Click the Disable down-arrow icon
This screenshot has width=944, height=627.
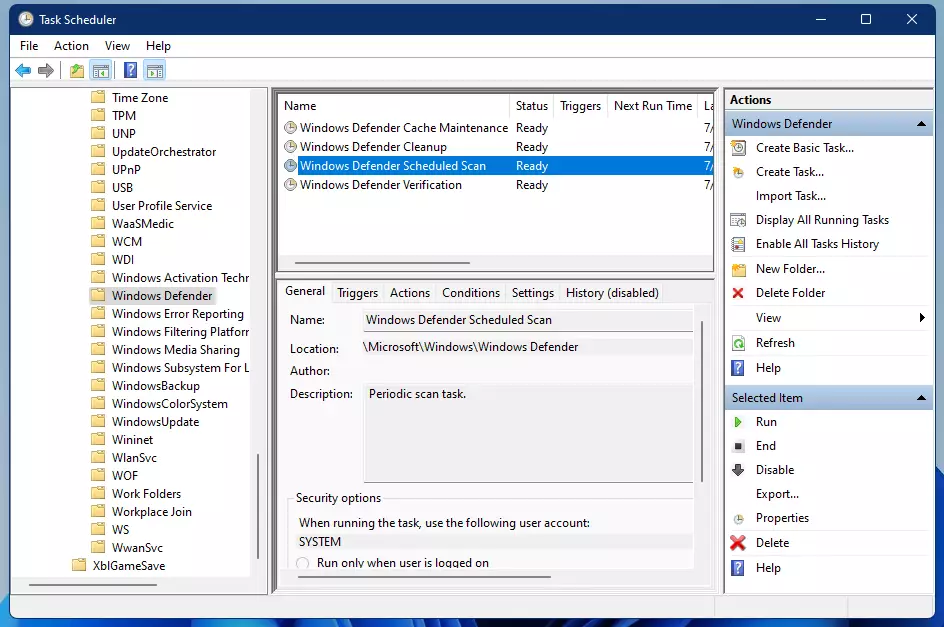738,470
